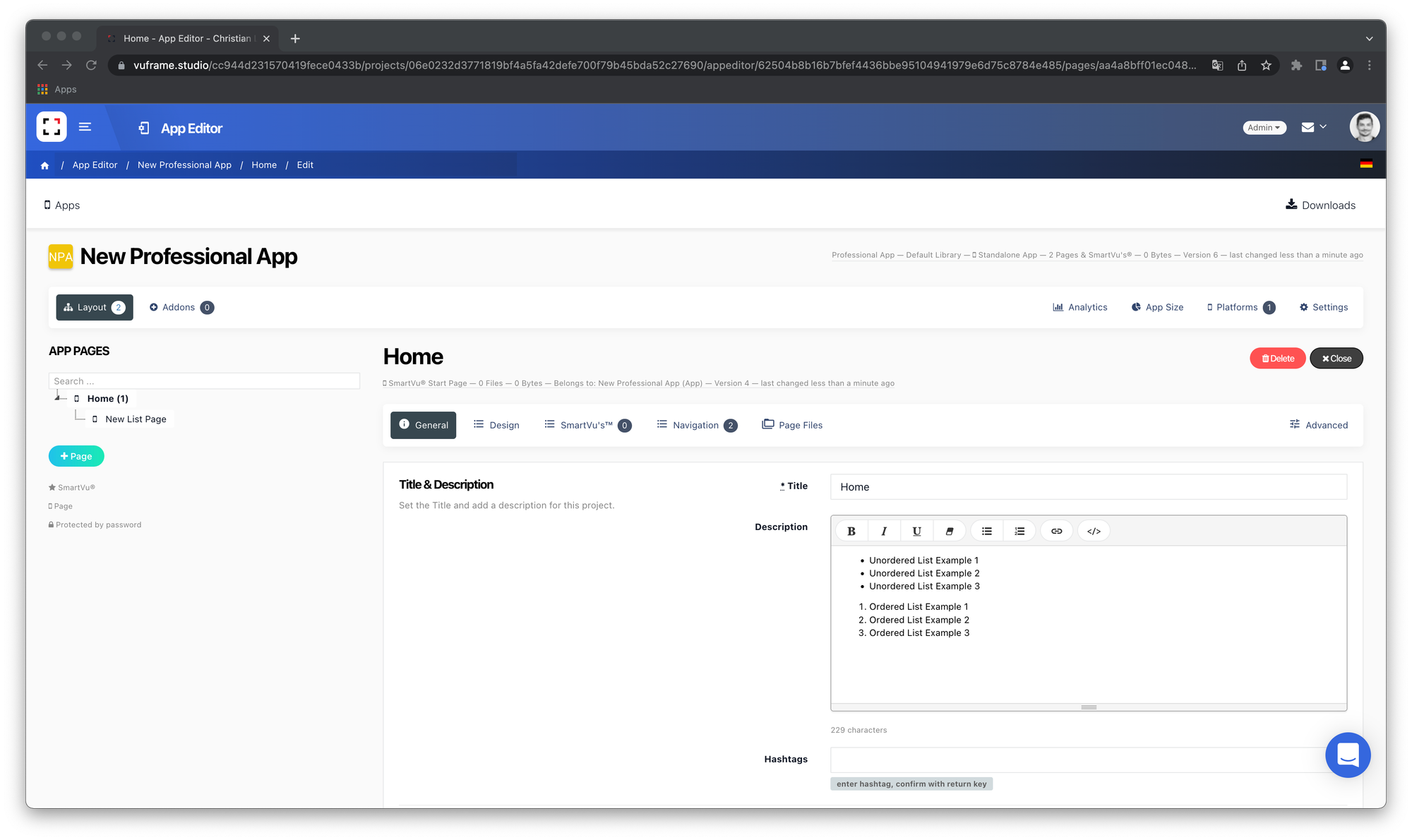Open the Chrome three-dot menu
1412x840 pixels.
(x=1369, y=65)
